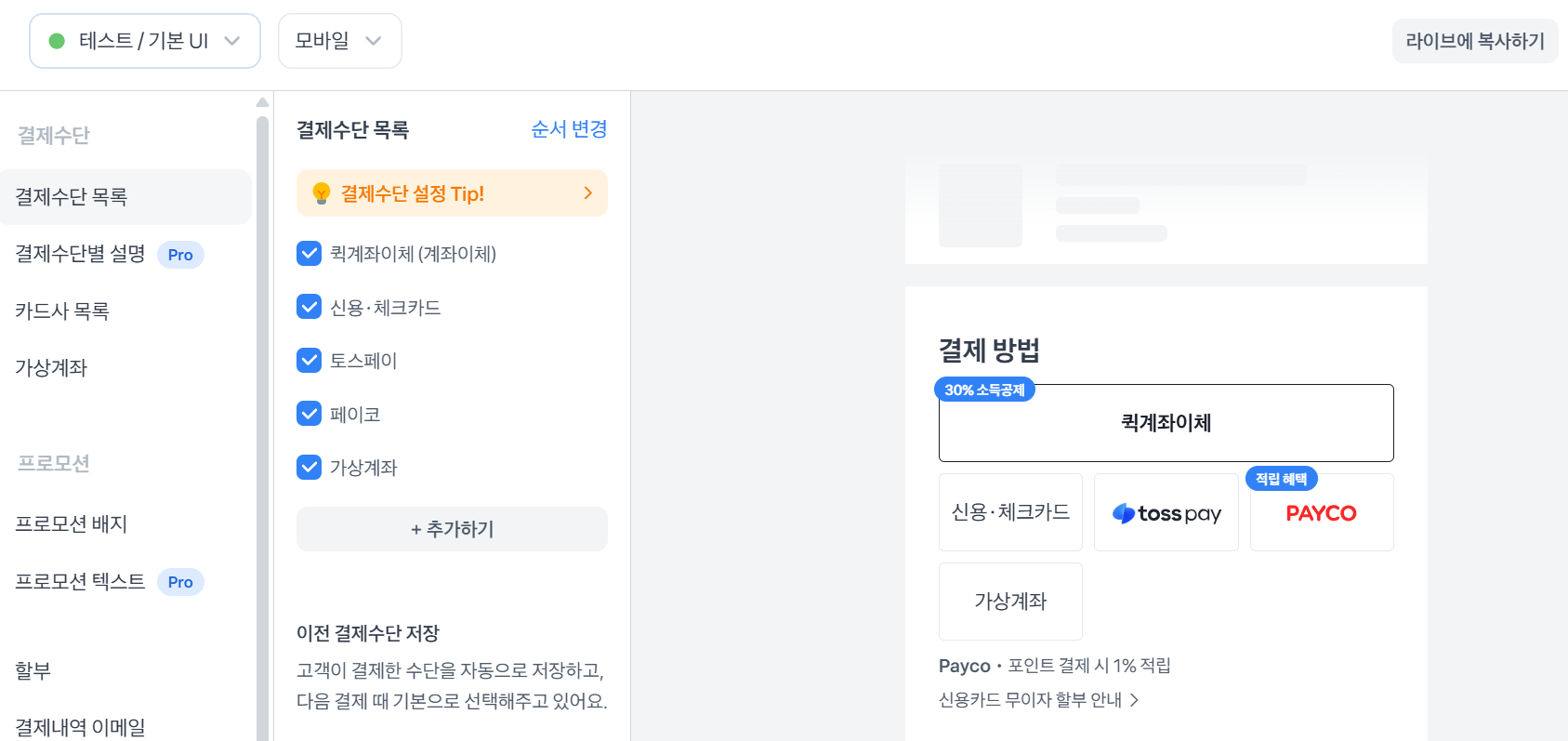Click the green status dot indicator

[57, 41]
